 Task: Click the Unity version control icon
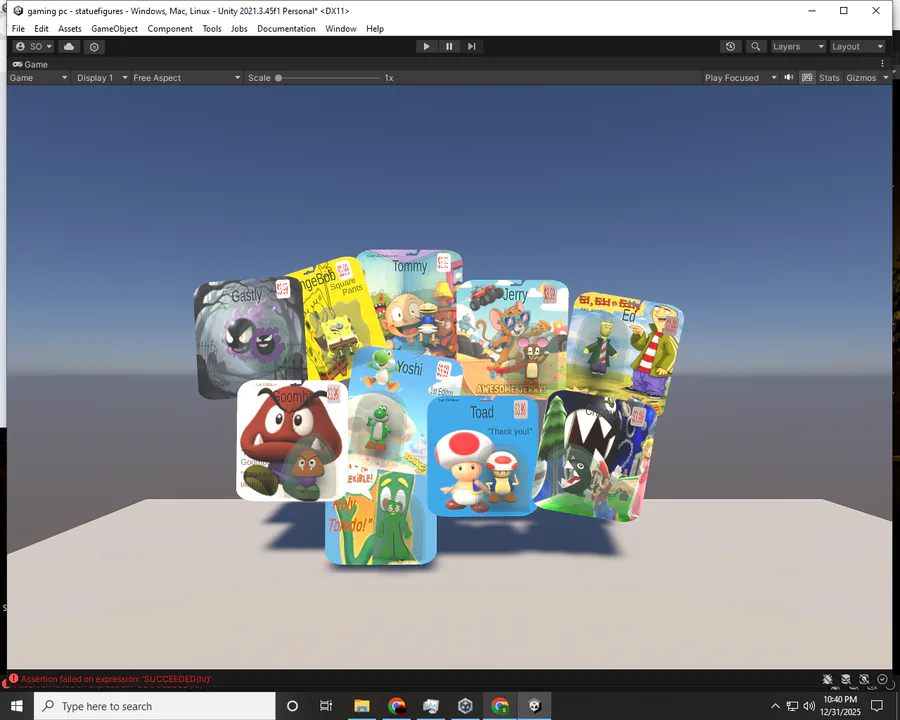[94, 47]
